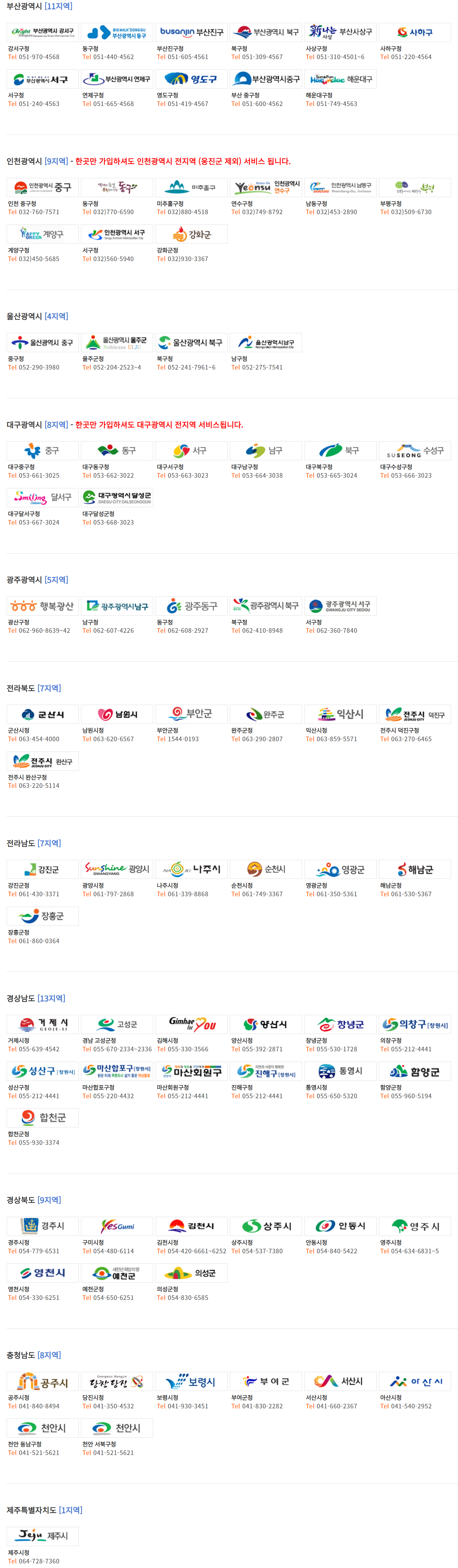The height and width of the screenshot is (1568, 458).
Task: Click the red 인천광역시 전지역 service notice
Action: 183,161
